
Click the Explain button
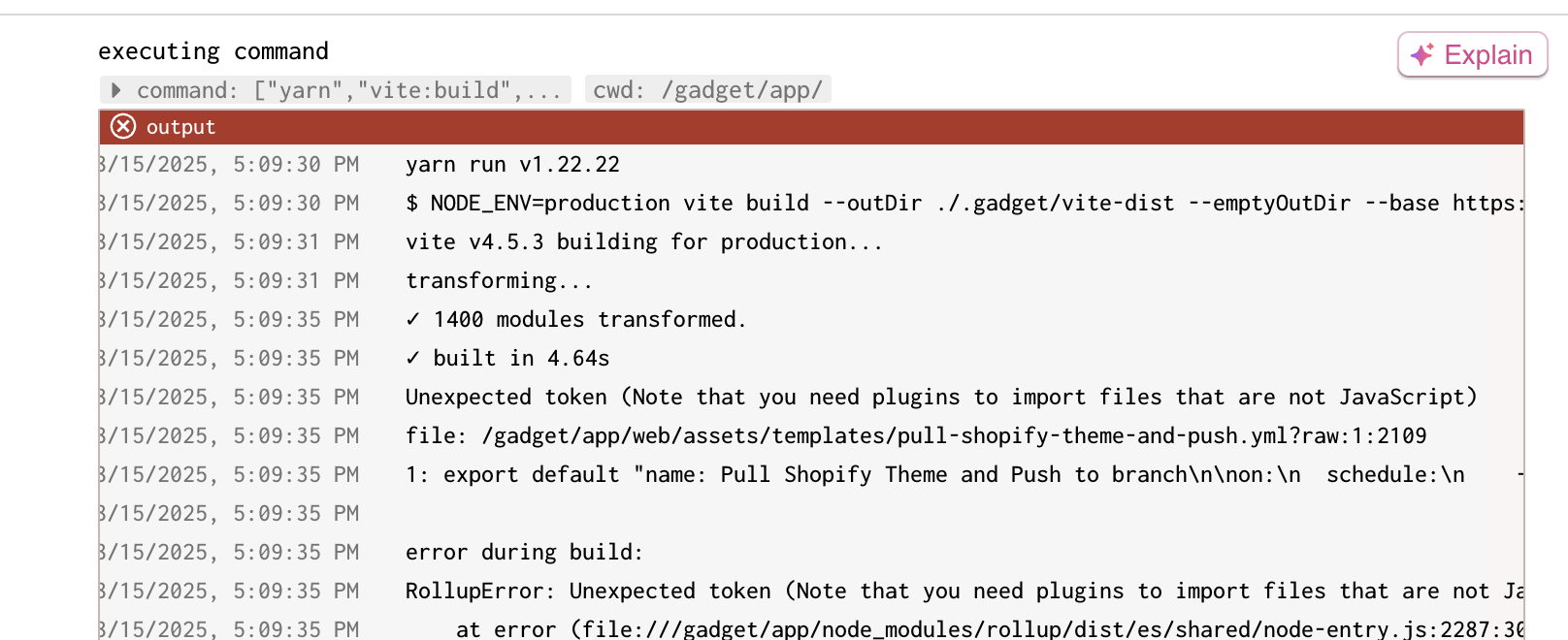(1472, 54)
